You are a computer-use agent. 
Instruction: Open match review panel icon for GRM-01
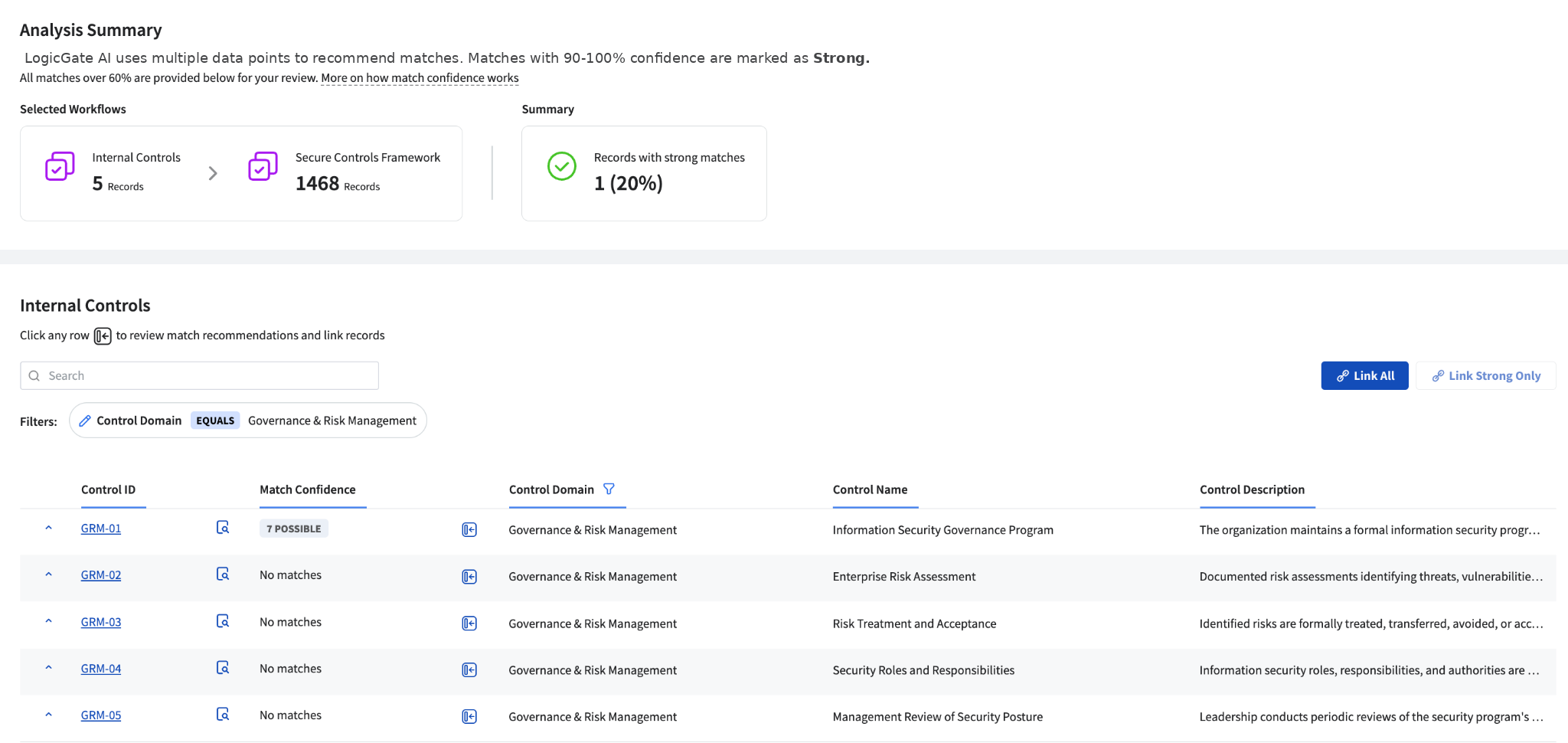pyautogui.click(x=469, y=530)
